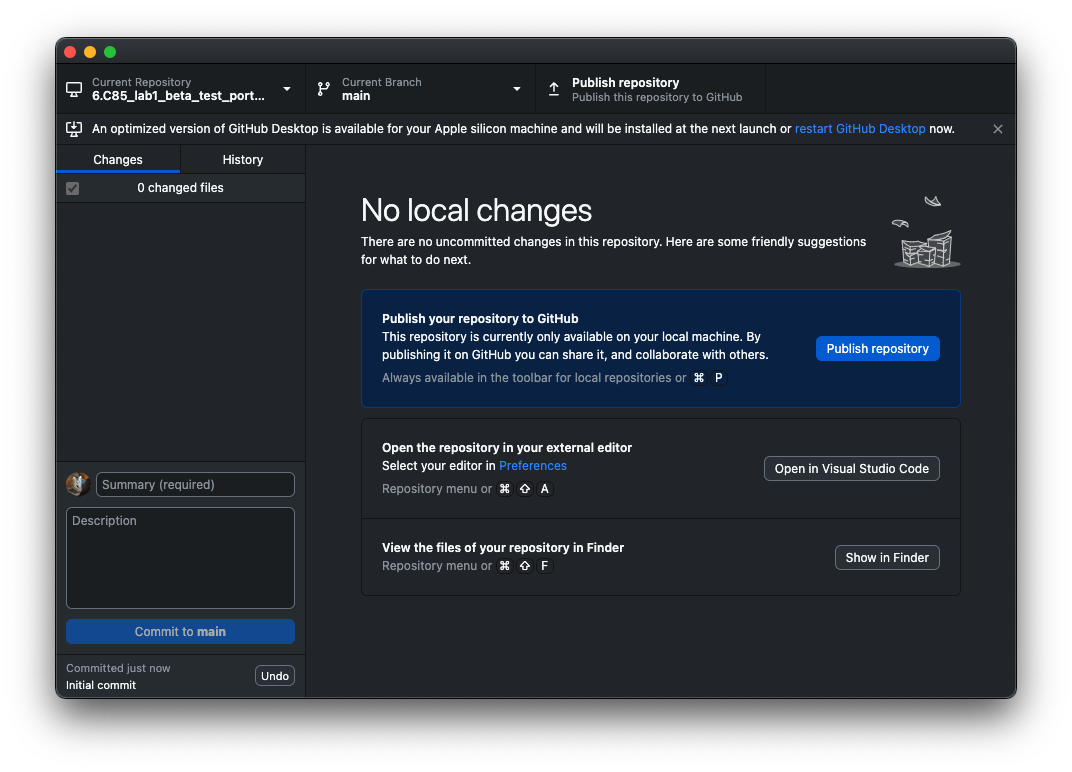The image size is (1072, 772).
Task: Dismiss the update banner with X icon
Action: coord(997,129)
